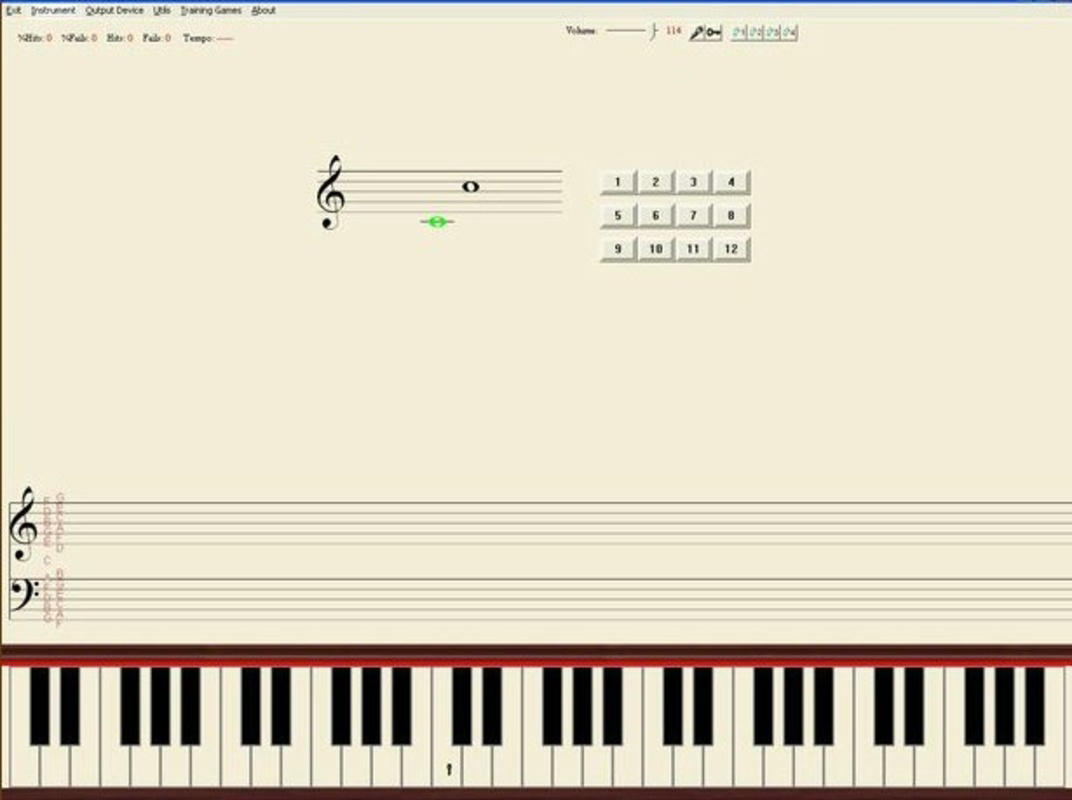The width and height of the screenshot is (1072, 800).
Task: Click the black whole note on the staff
Action: pos(470,186)
